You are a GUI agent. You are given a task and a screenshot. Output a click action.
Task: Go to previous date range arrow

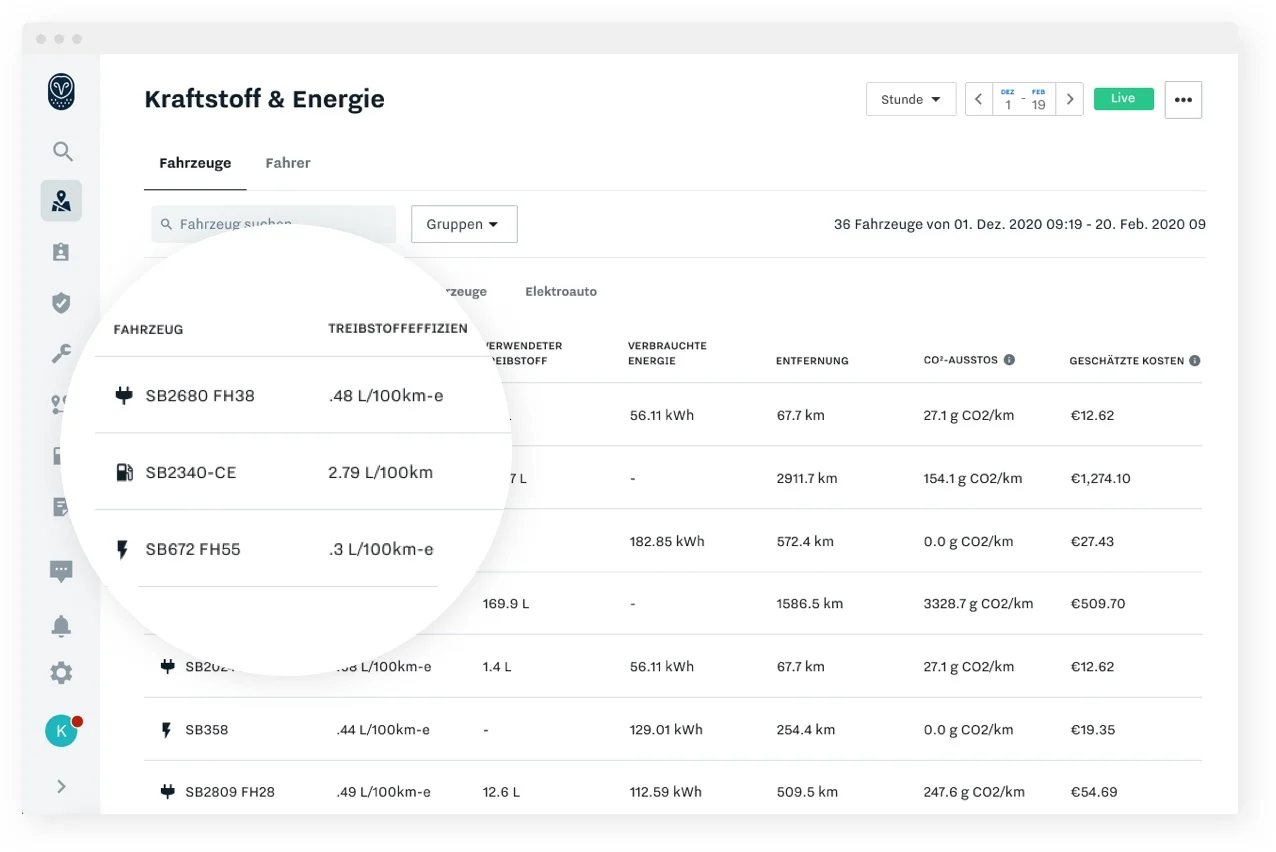coord(978,100)
